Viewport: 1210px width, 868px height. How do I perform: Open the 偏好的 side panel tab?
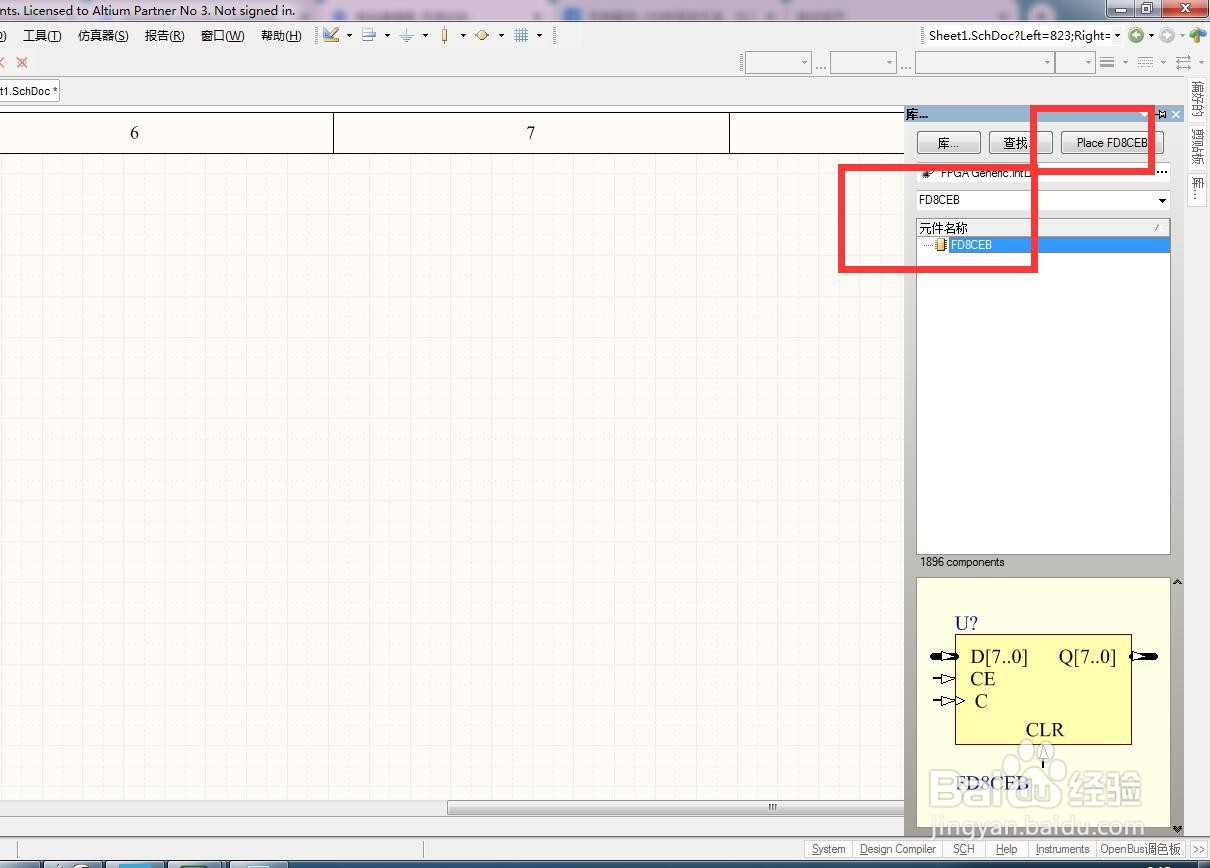pyautogui.click(x=1198, y=98)
